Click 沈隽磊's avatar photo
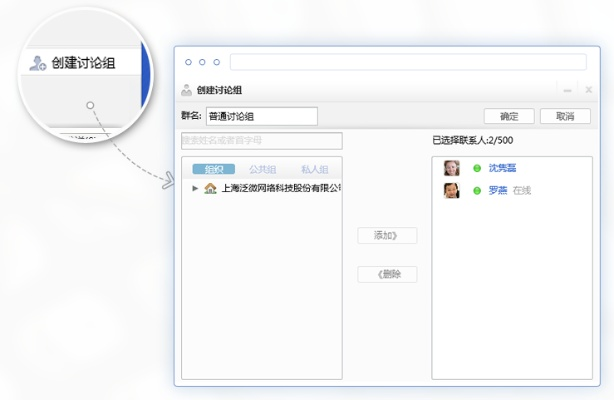This screenshot has height=400, width=614. [x=452, y=168]
